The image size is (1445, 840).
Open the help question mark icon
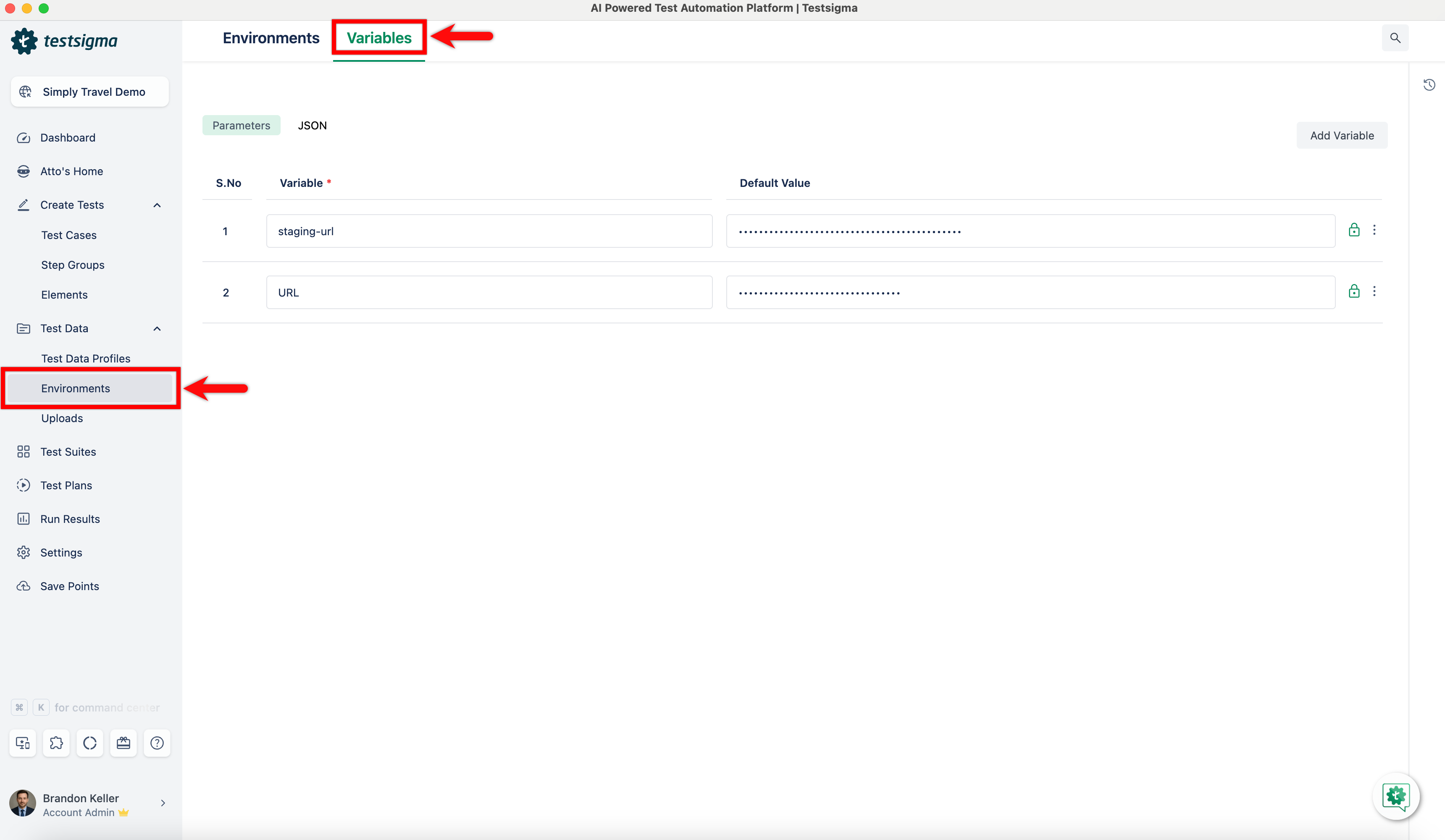point(157,743)
